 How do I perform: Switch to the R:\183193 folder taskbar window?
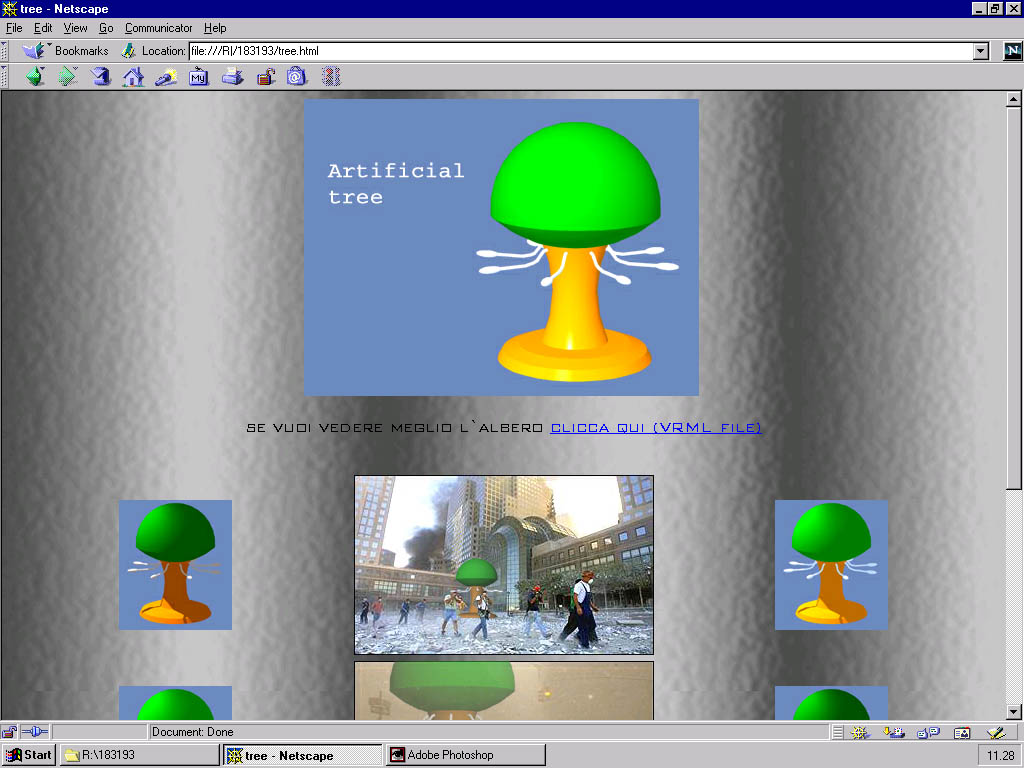pyautogui.click(x=140, y=755)
